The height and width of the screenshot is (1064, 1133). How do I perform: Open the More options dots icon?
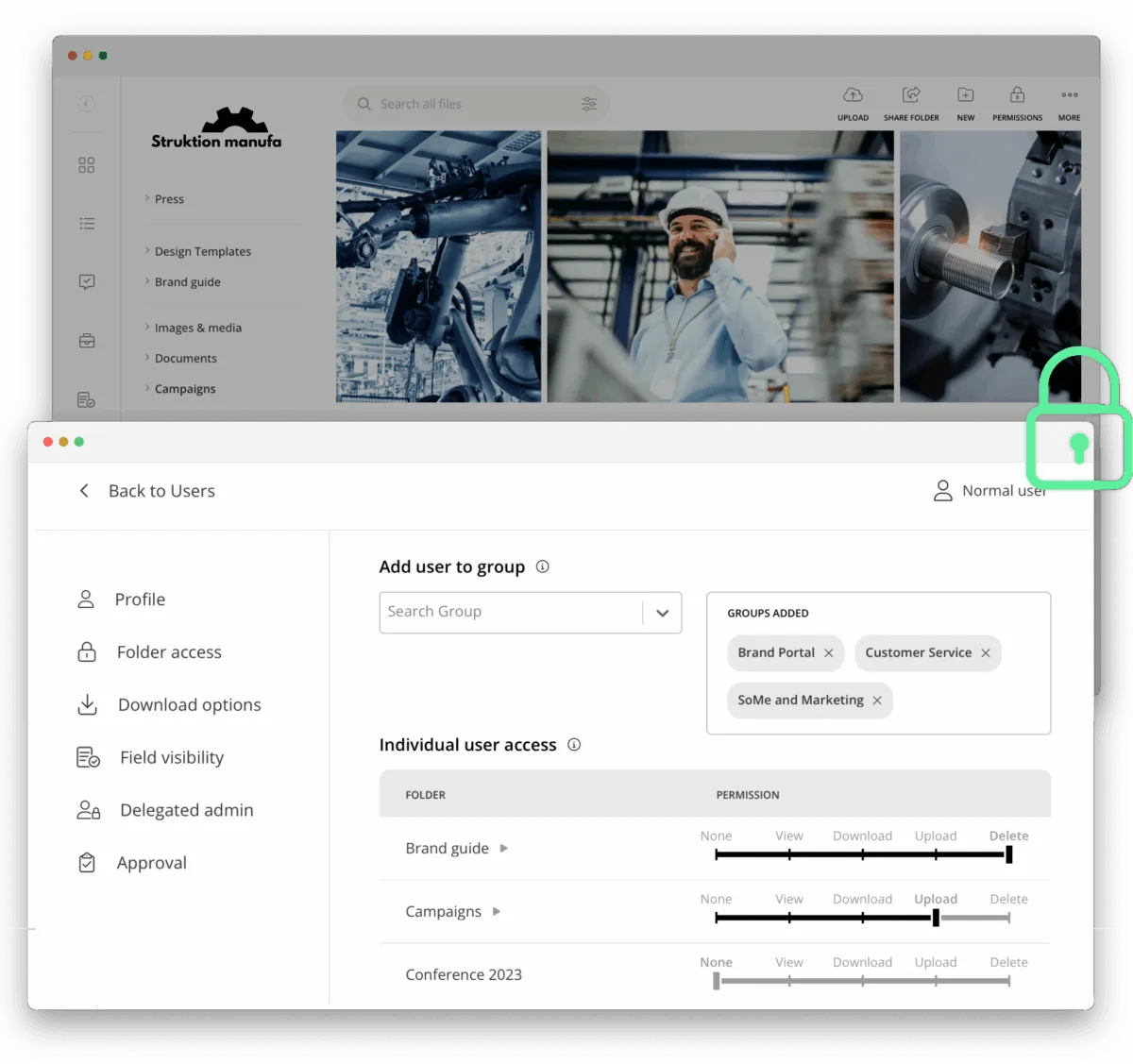point(1070,94)
